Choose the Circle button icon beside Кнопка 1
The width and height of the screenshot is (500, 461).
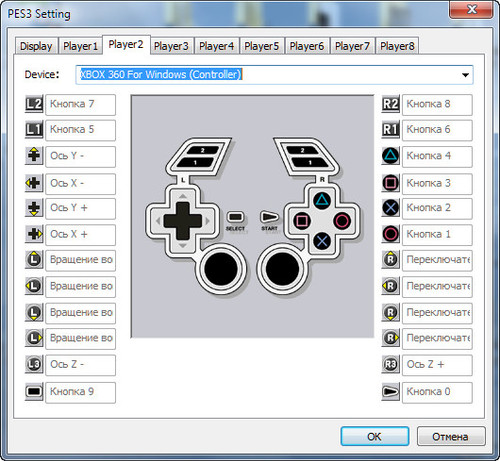(x=391, y=234)
